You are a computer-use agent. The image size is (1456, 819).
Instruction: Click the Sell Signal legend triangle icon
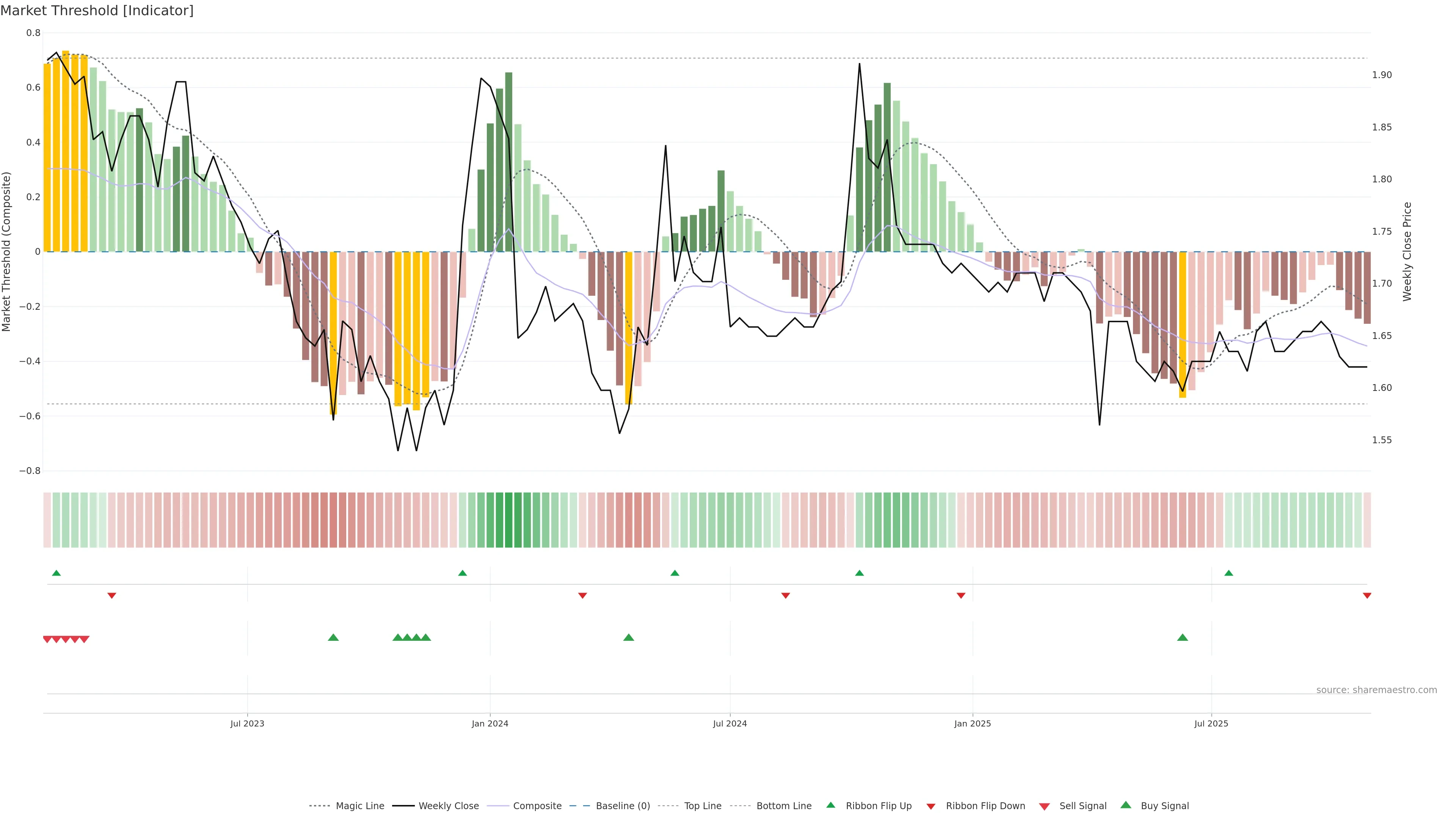[1045, 806]
